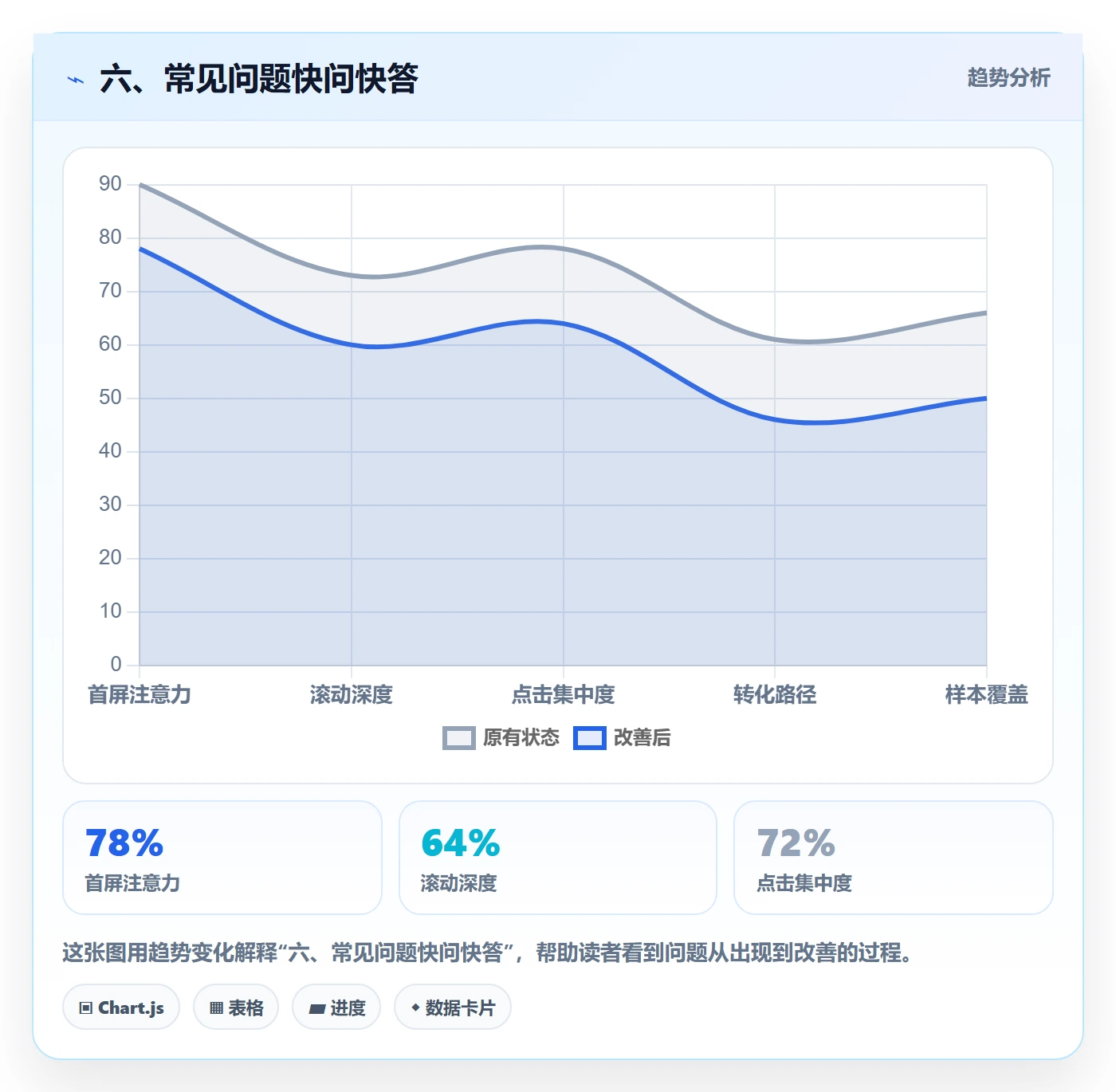1116x1092 pixels.
Task: Click the heading 六、常见问题快问快答
Action: (259, 79)
